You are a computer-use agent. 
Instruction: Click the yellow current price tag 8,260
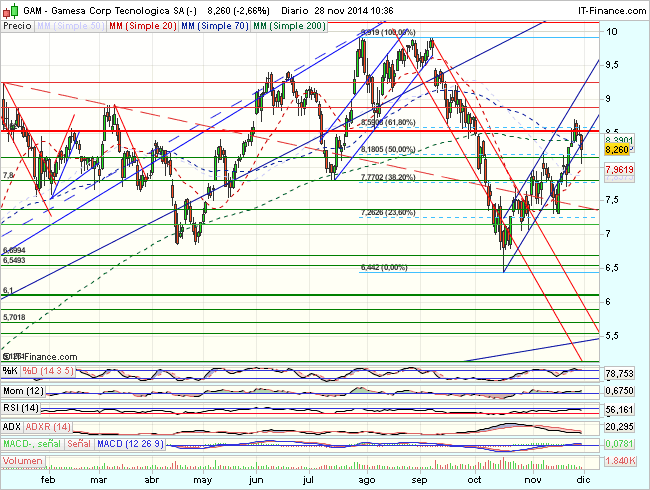(x=617, y=150)
